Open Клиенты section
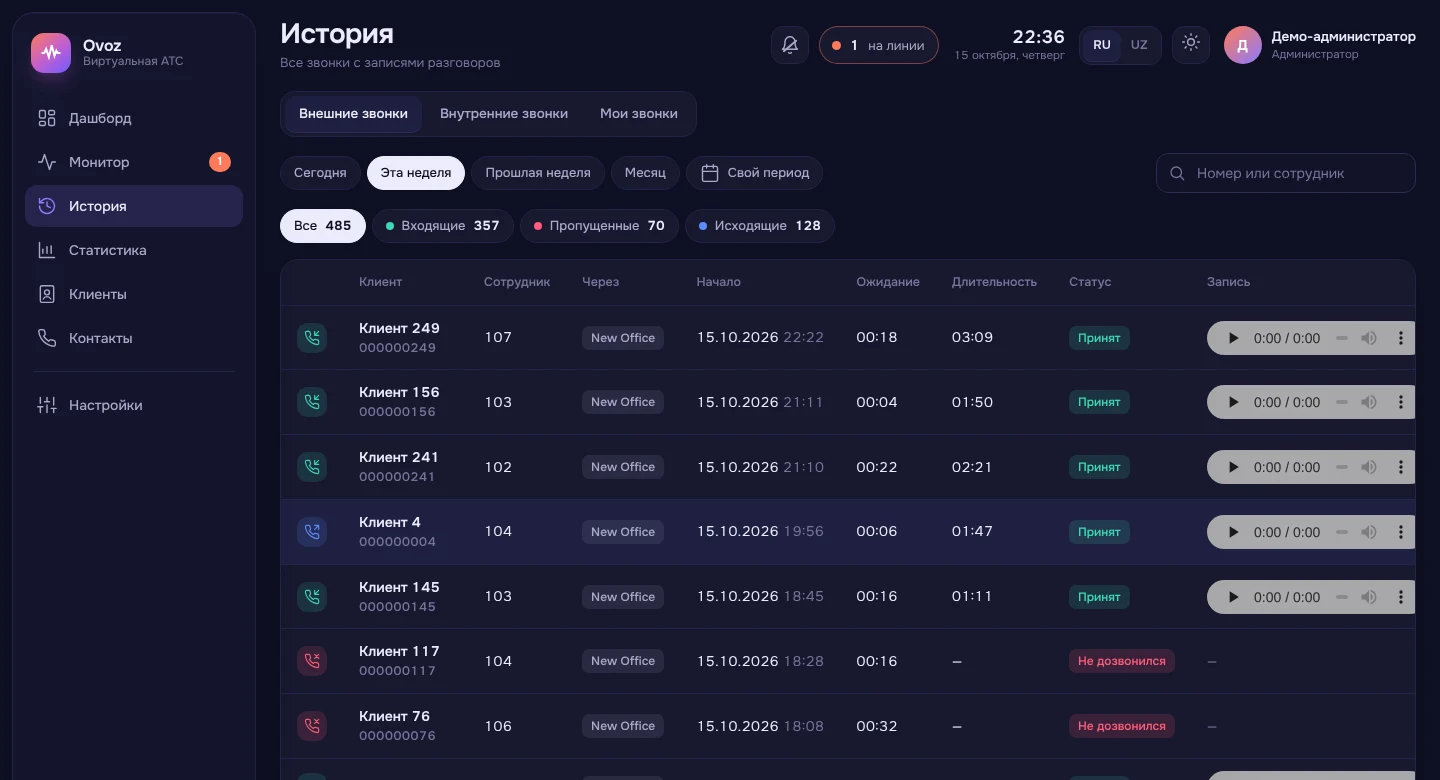 pyautogui.click(x=134, y=294)
